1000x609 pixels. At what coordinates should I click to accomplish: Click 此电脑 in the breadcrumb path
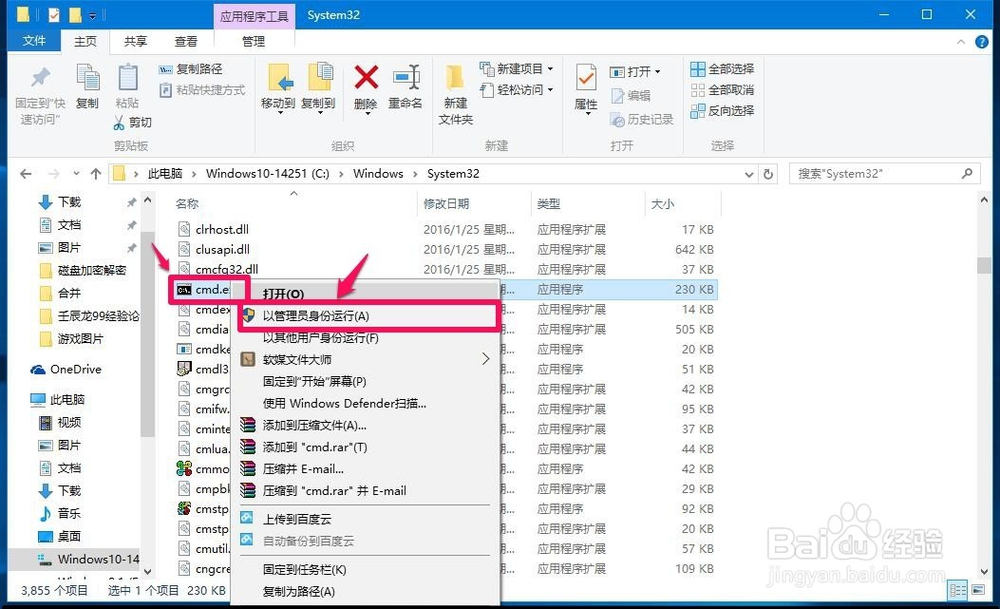pos(165,173)
